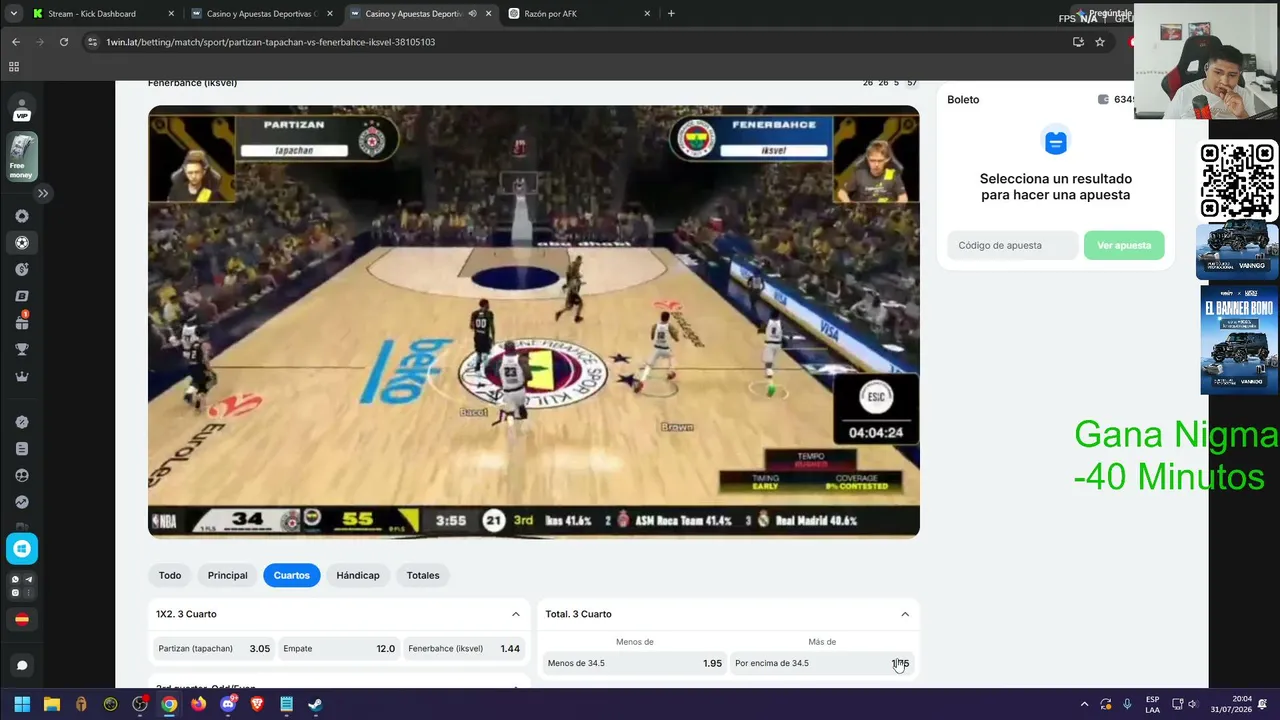Open Steam from the taskbar
This screenshot has width=1280, height=720.
tap(315, 704)
